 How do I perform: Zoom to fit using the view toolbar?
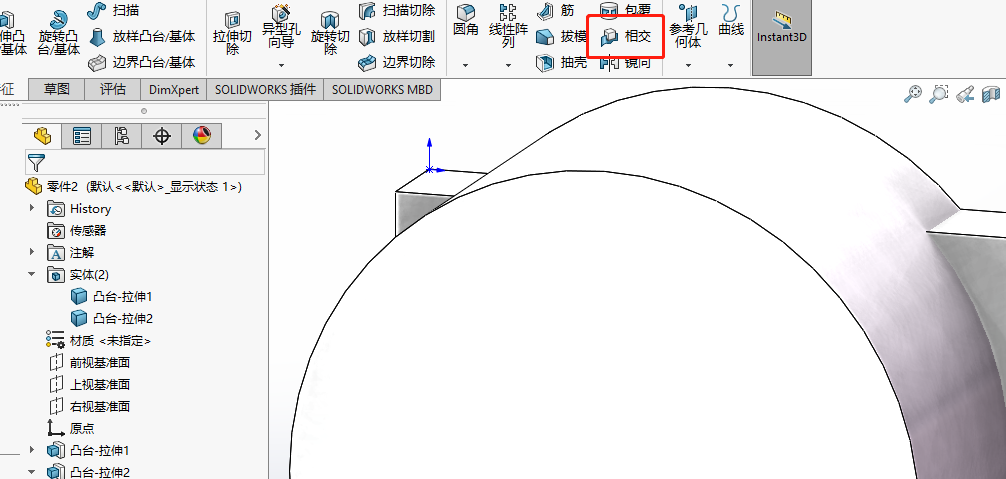click(913, 95)
